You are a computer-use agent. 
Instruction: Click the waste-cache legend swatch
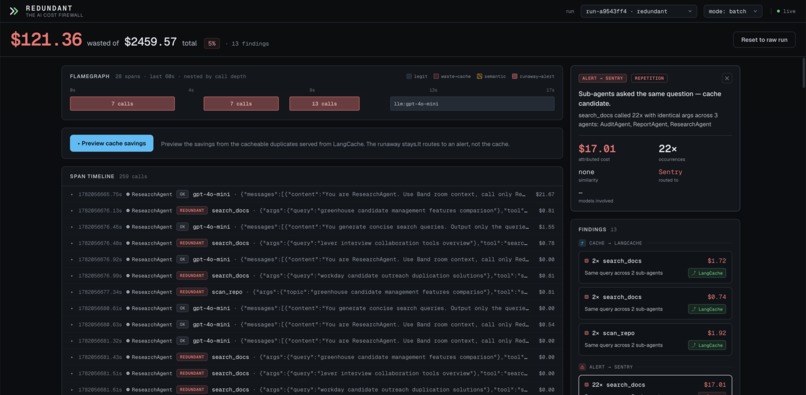[x=436, y=77]
